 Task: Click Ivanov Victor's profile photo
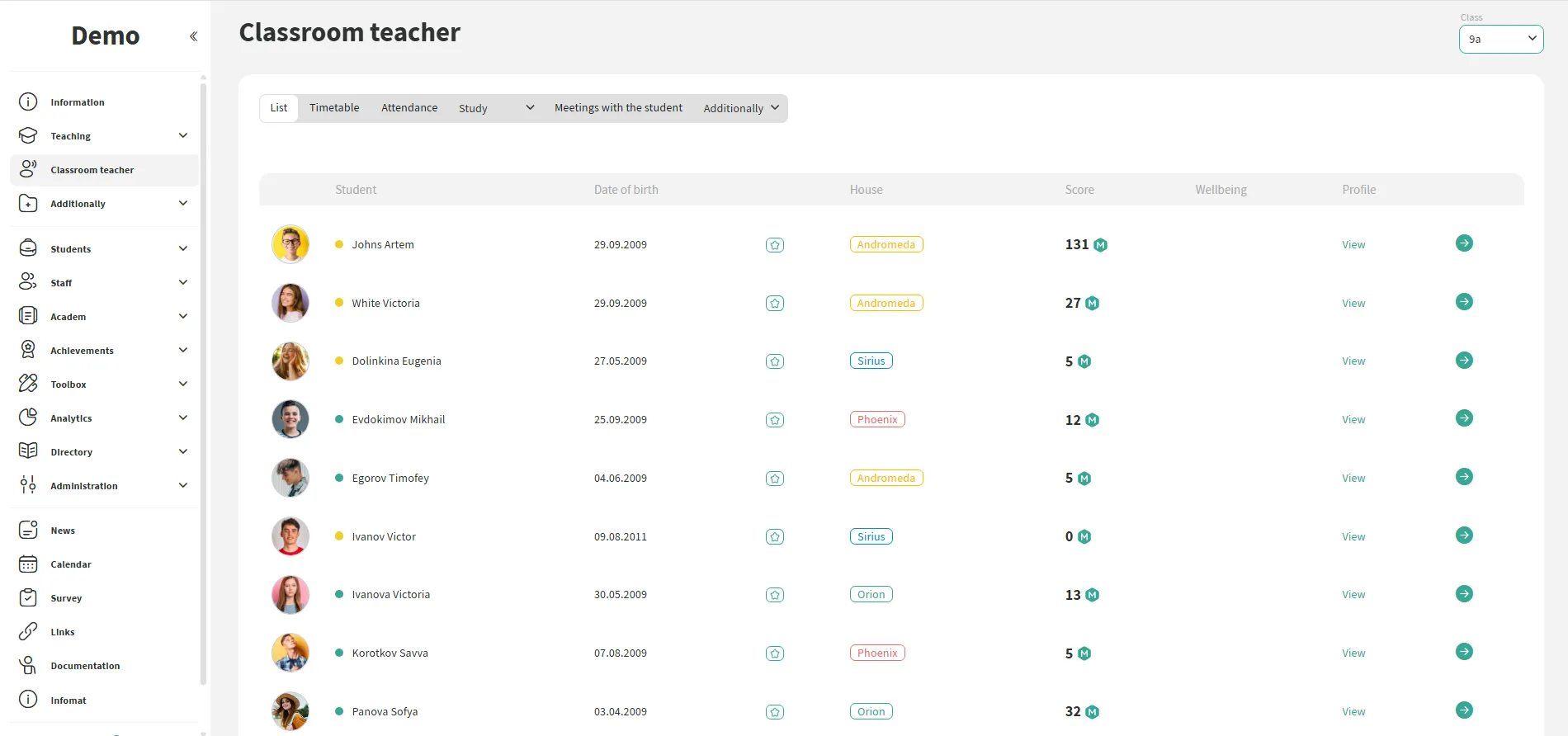pos(290,536)
